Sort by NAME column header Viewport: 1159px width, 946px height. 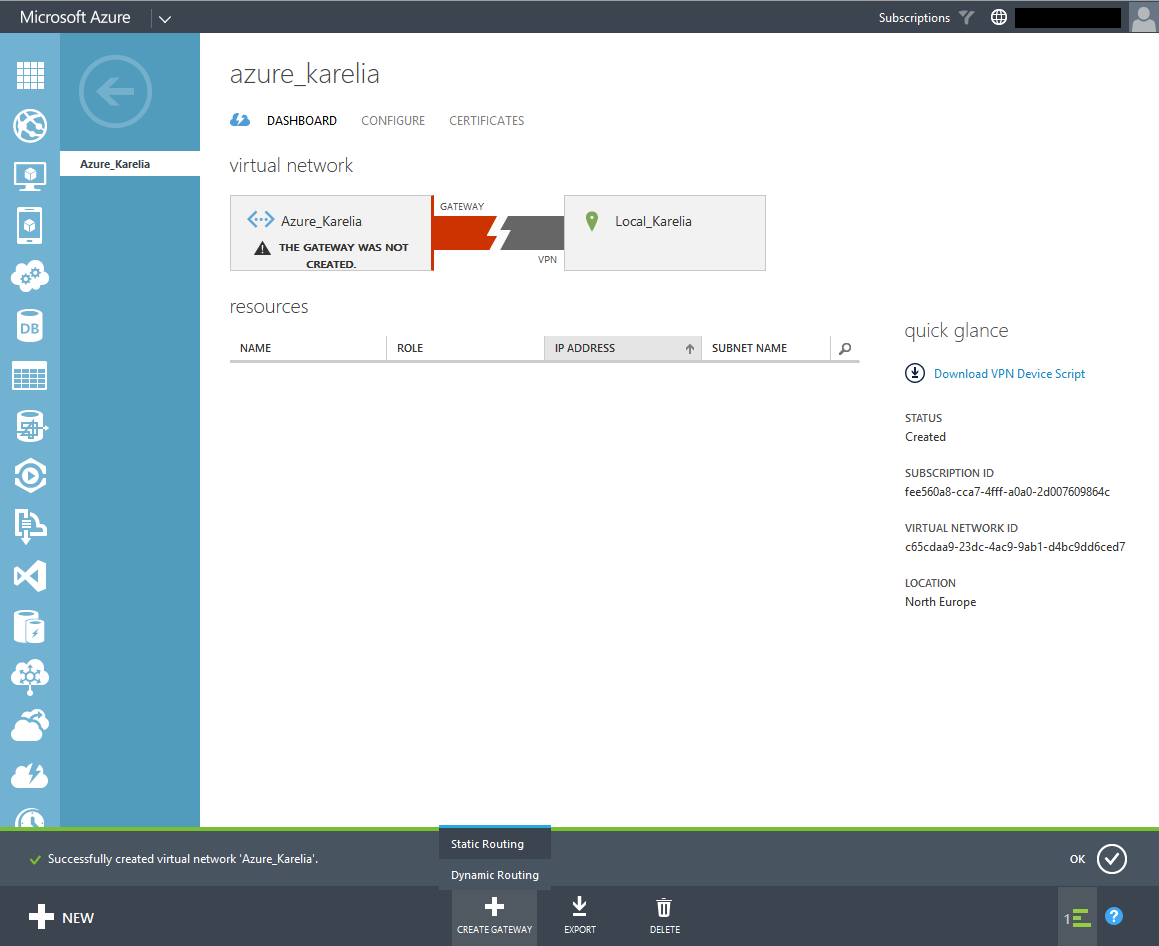point(308,348)
